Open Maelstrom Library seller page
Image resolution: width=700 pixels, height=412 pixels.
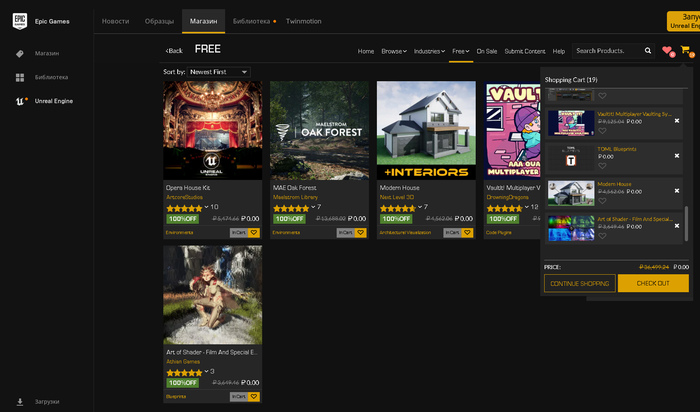[295, 197]
